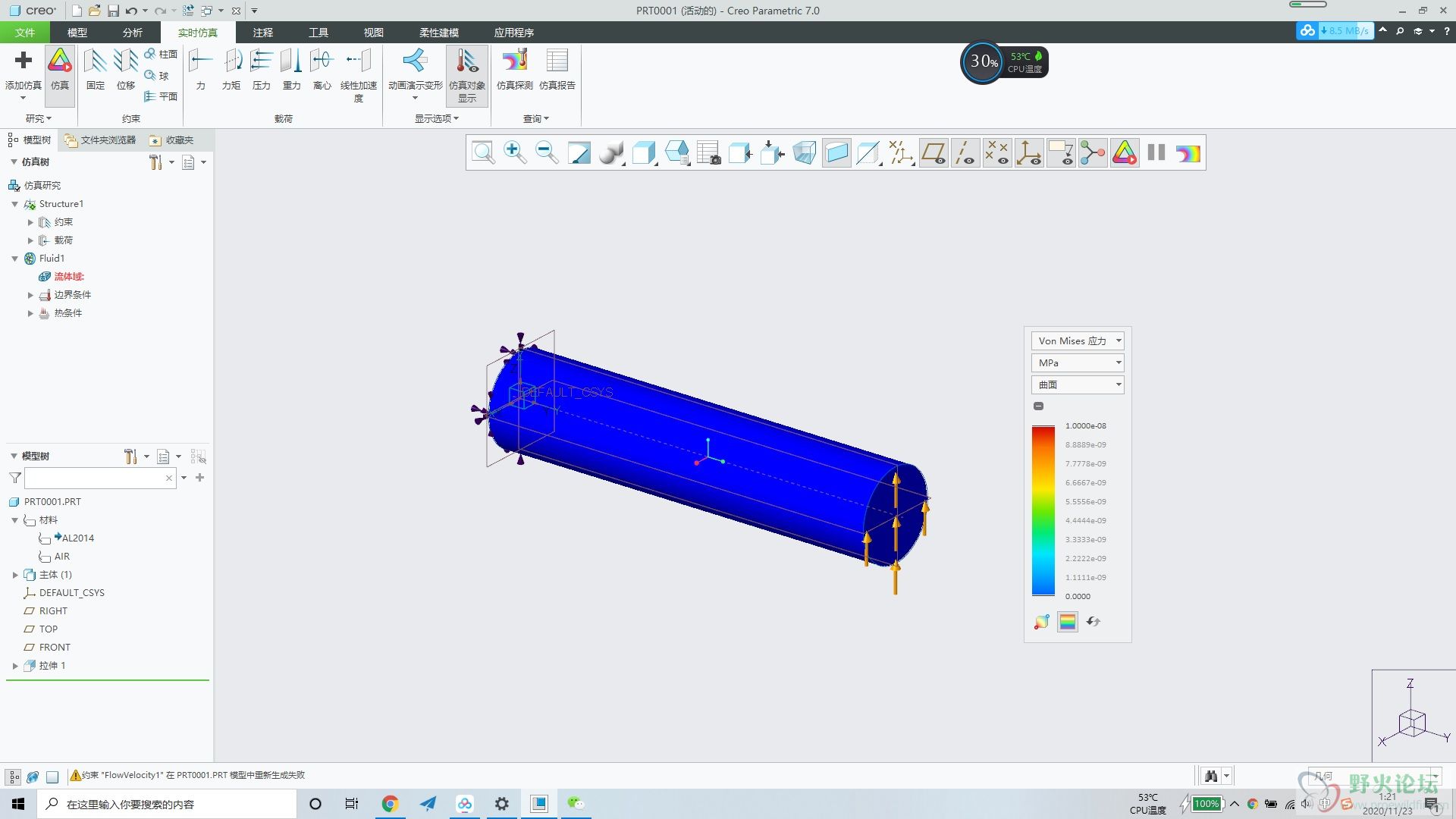Switch to the 注释 ribbon tab
This screenshot has height=819, width=1456.
click(x=263, y=33)
